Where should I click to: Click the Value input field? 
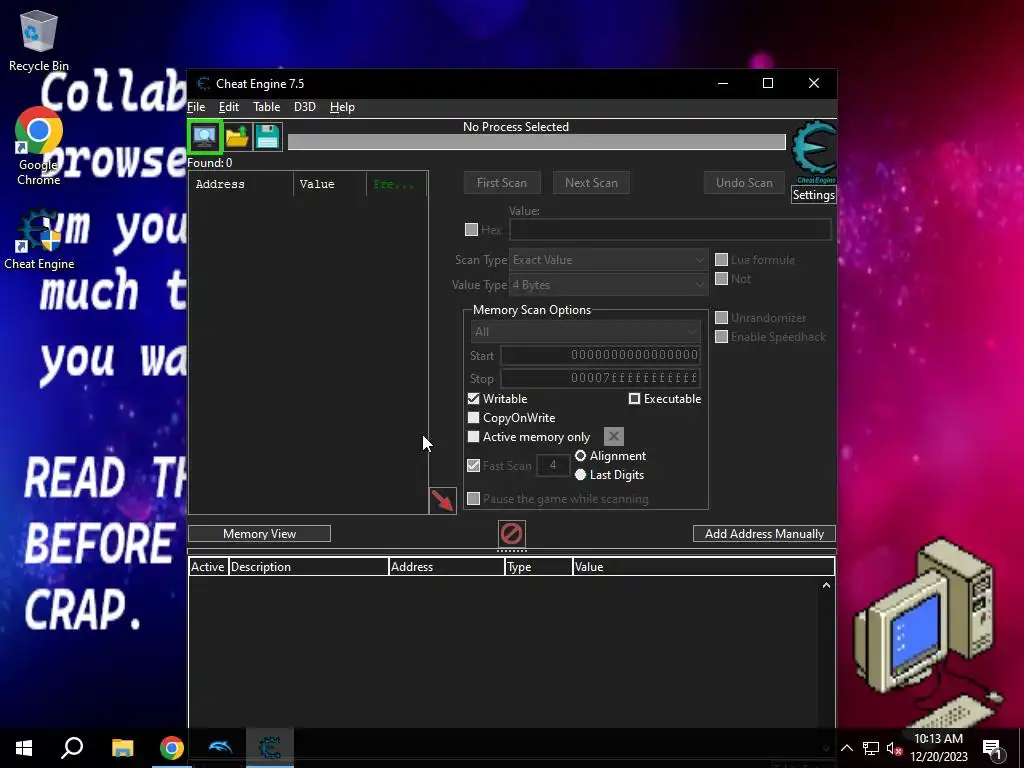point(670,229)
